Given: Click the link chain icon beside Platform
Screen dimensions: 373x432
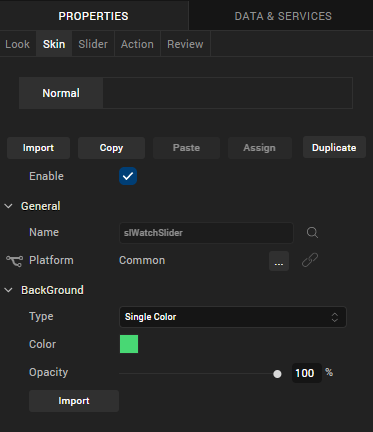Looking at the screenshot, I should click(x=310, y=260).
